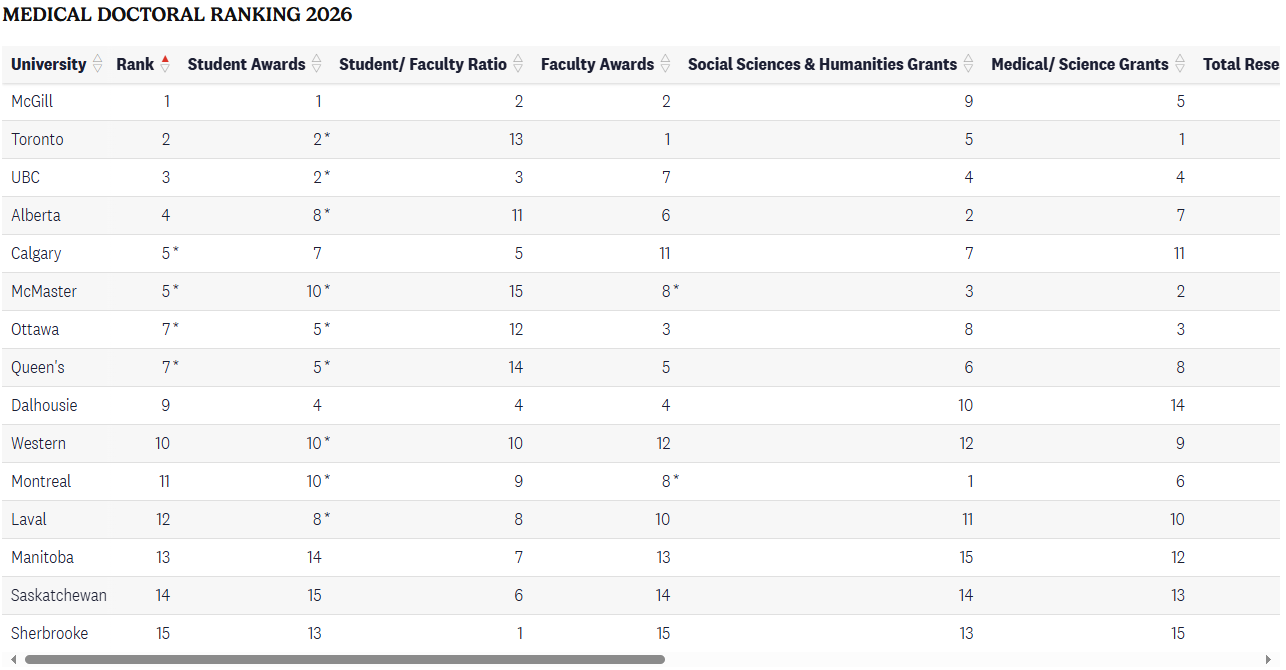Click the McMaster university name
Viewport: 1286px width, 670px height.
coord(44,291)
